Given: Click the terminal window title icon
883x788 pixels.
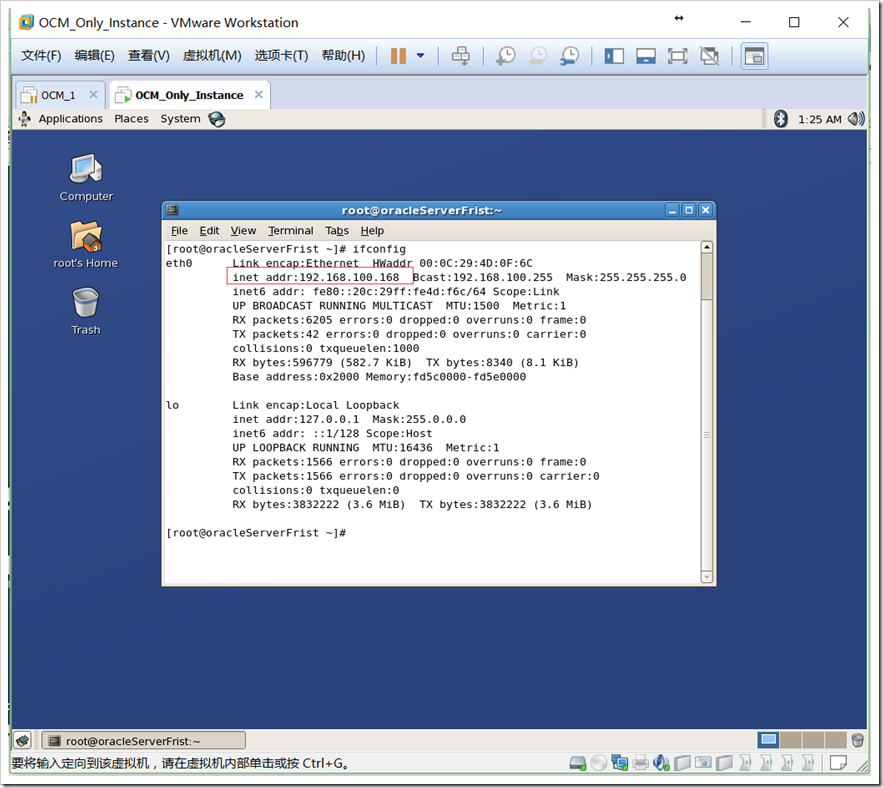Looking at the screenshot, I should tap(172, 210).
